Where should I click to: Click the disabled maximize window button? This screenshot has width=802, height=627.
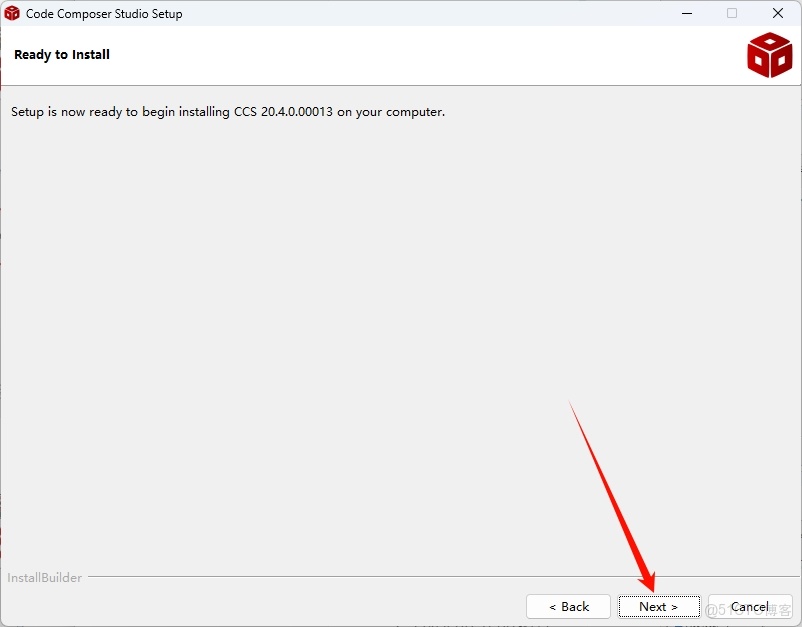[x=732, y=13]
